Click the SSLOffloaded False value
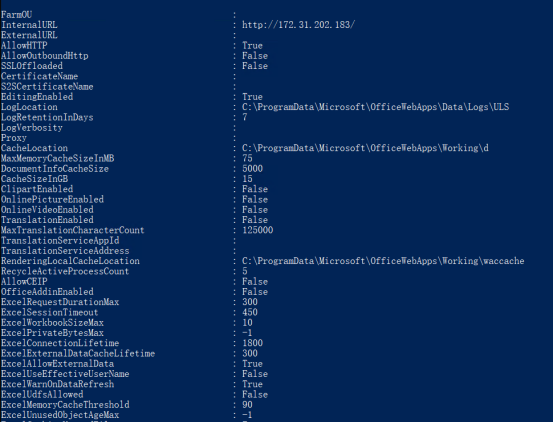Screen dimensions: 553x422 [255, 66]
